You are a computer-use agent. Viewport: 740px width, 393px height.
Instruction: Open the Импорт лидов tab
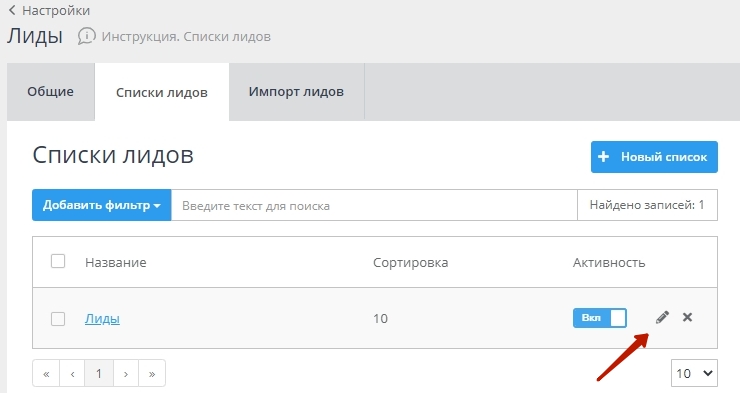(x=296, y=92)
